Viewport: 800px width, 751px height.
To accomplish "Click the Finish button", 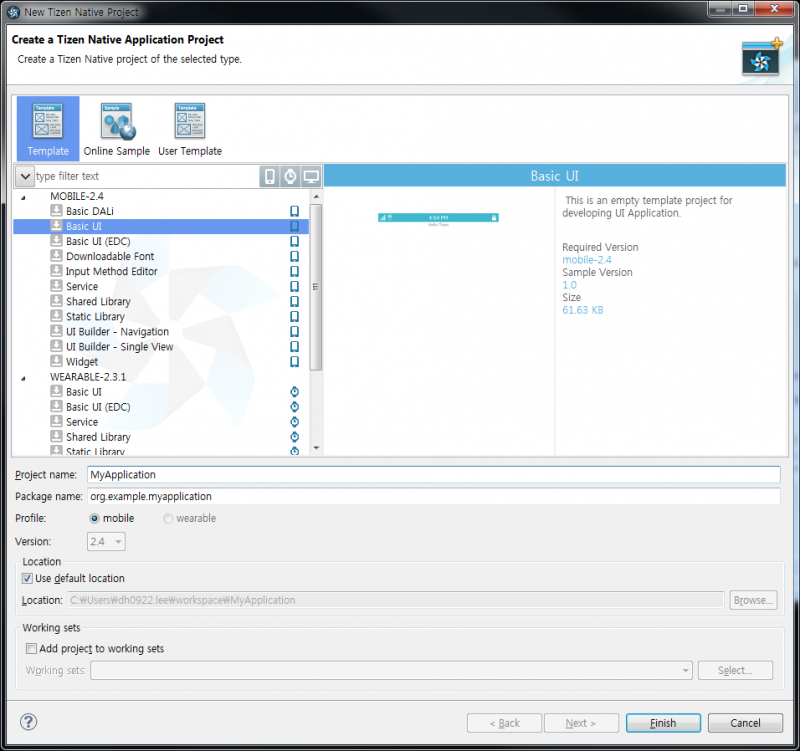I will 663,723.
